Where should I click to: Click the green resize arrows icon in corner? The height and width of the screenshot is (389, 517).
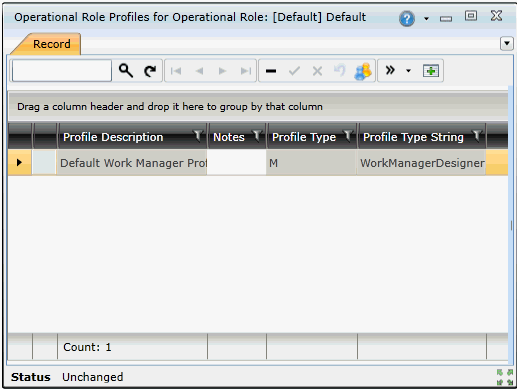505,377
